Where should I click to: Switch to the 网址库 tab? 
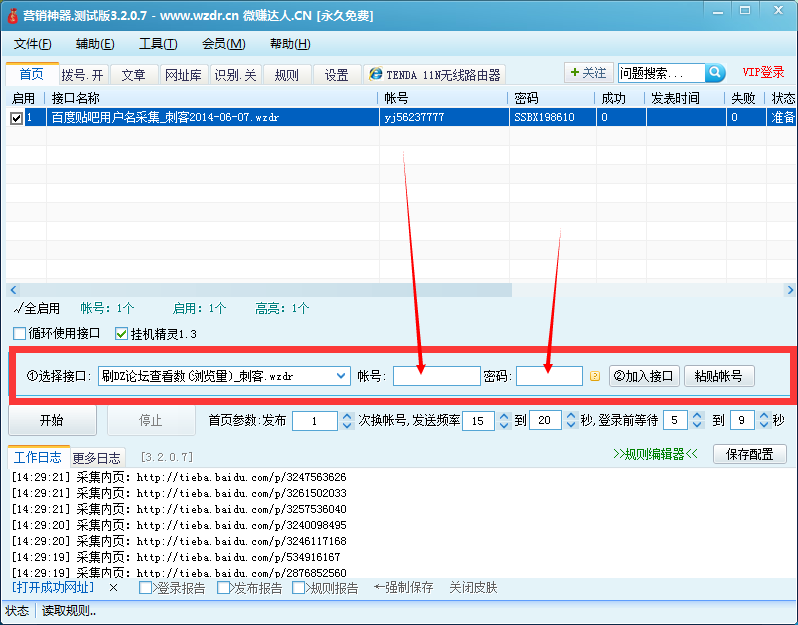pyautogui.click(x=183, y=75)
